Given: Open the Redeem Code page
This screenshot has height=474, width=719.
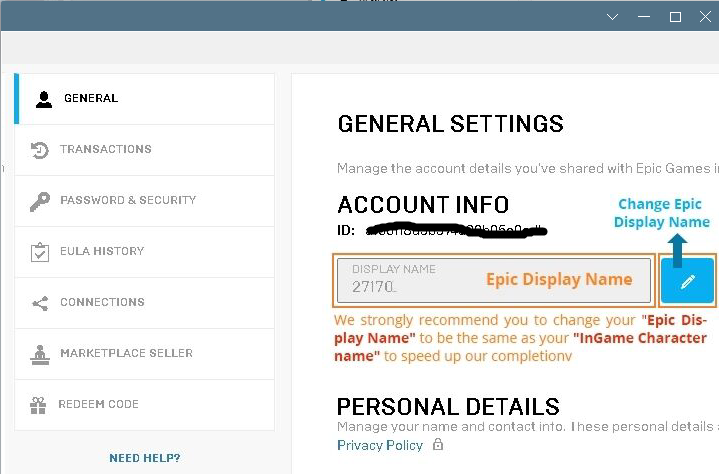Looking at the screenshot, I should point(144,405).
